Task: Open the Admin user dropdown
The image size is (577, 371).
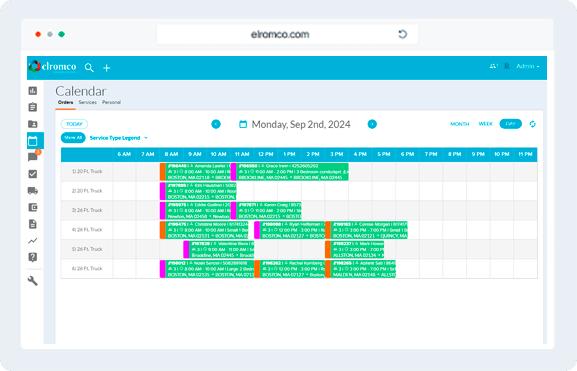Action: pos(528,66)
